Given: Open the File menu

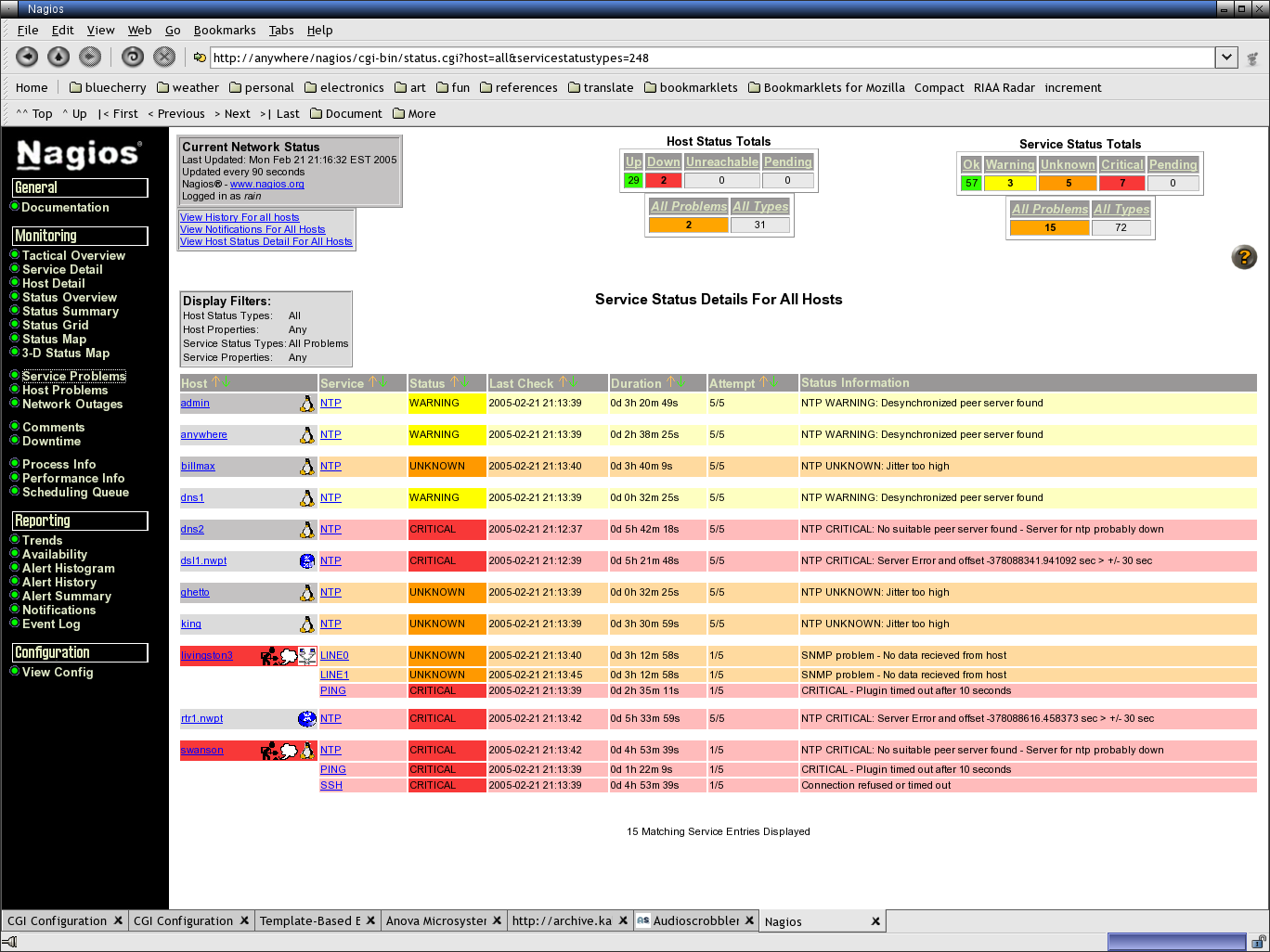Looking at the screenshot, I should [28, 30].
